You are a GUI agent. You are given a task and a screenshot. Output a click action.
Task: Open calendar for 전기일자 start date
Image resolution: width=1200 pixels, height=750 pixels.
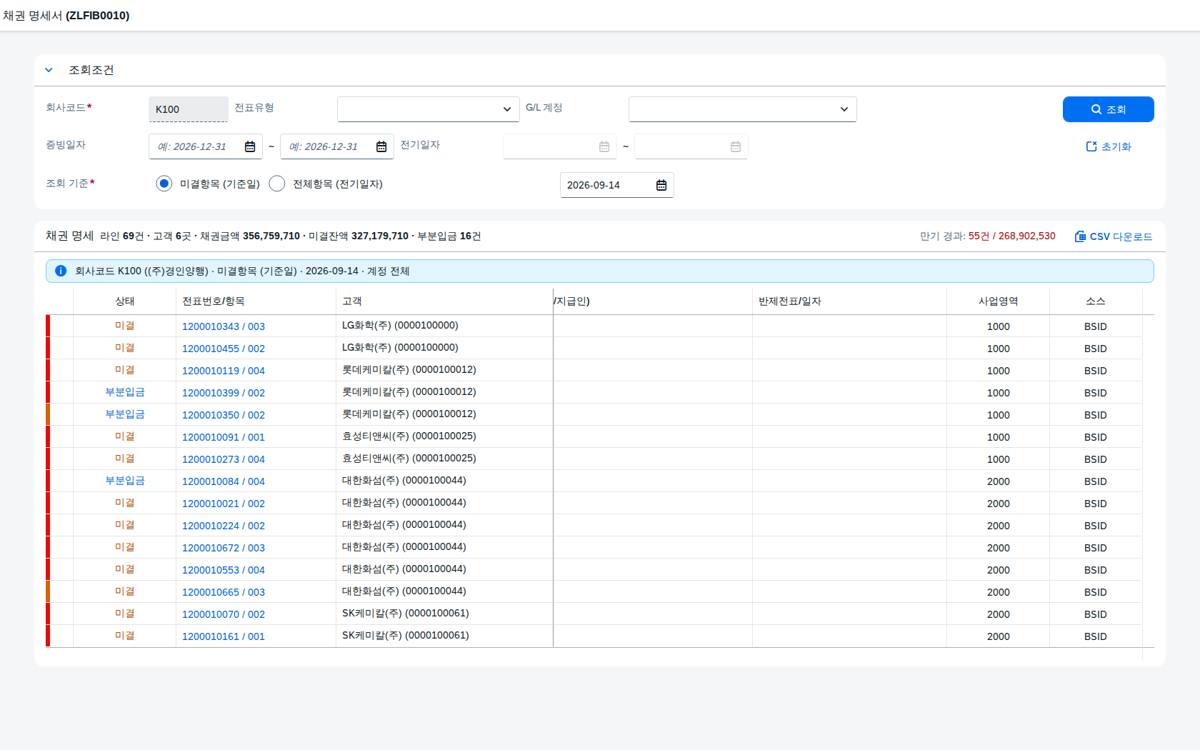[604, 146]
